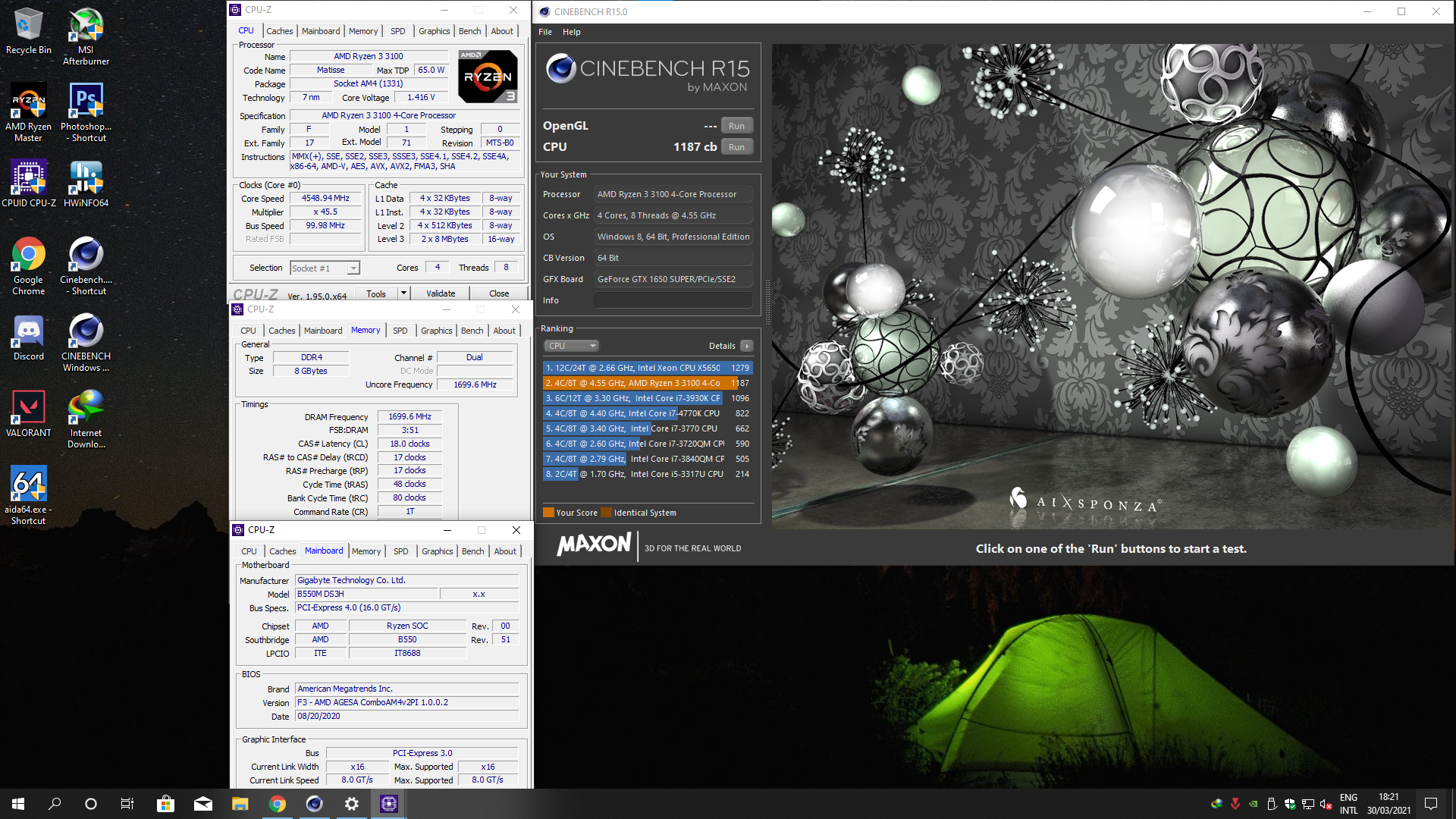This screenshot has width=1456, height=819.
Task: Open the Discord desktop icon
Action: [28, 337]
